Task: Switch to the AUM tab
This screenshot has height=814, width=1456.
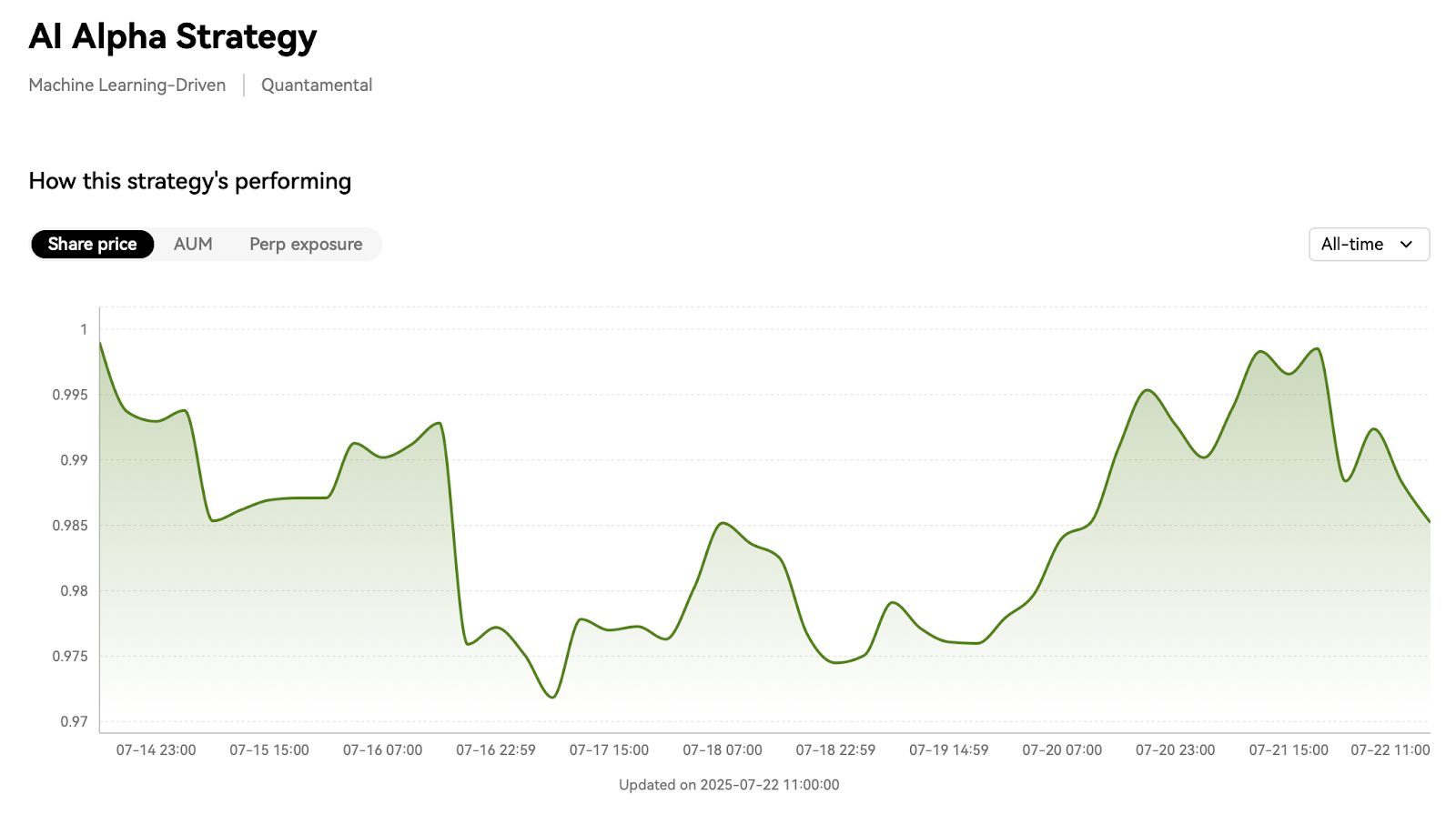Action: pyautogui.click(x=193, y=244)
